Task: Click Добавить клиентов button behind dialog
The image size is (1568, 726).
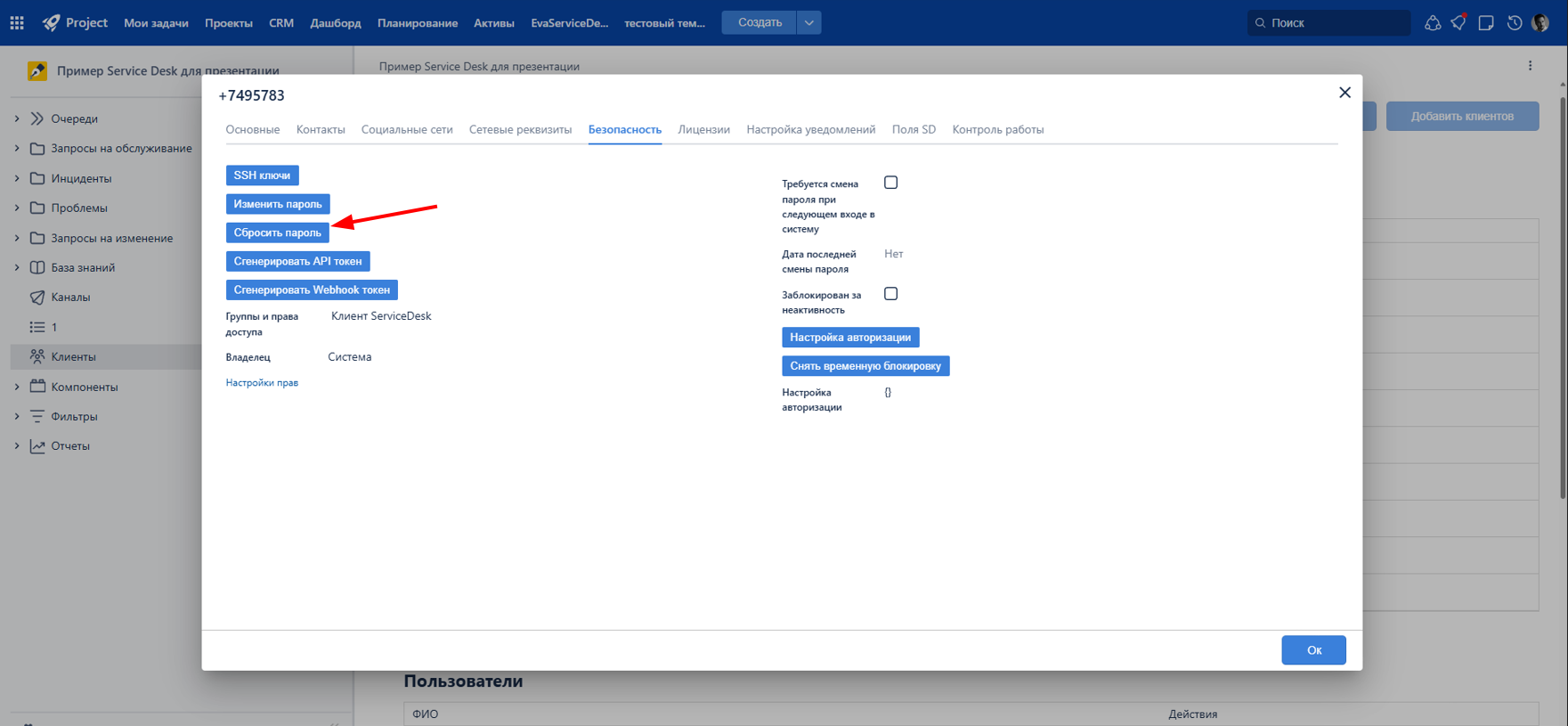Action: [x=1462, y=116]
